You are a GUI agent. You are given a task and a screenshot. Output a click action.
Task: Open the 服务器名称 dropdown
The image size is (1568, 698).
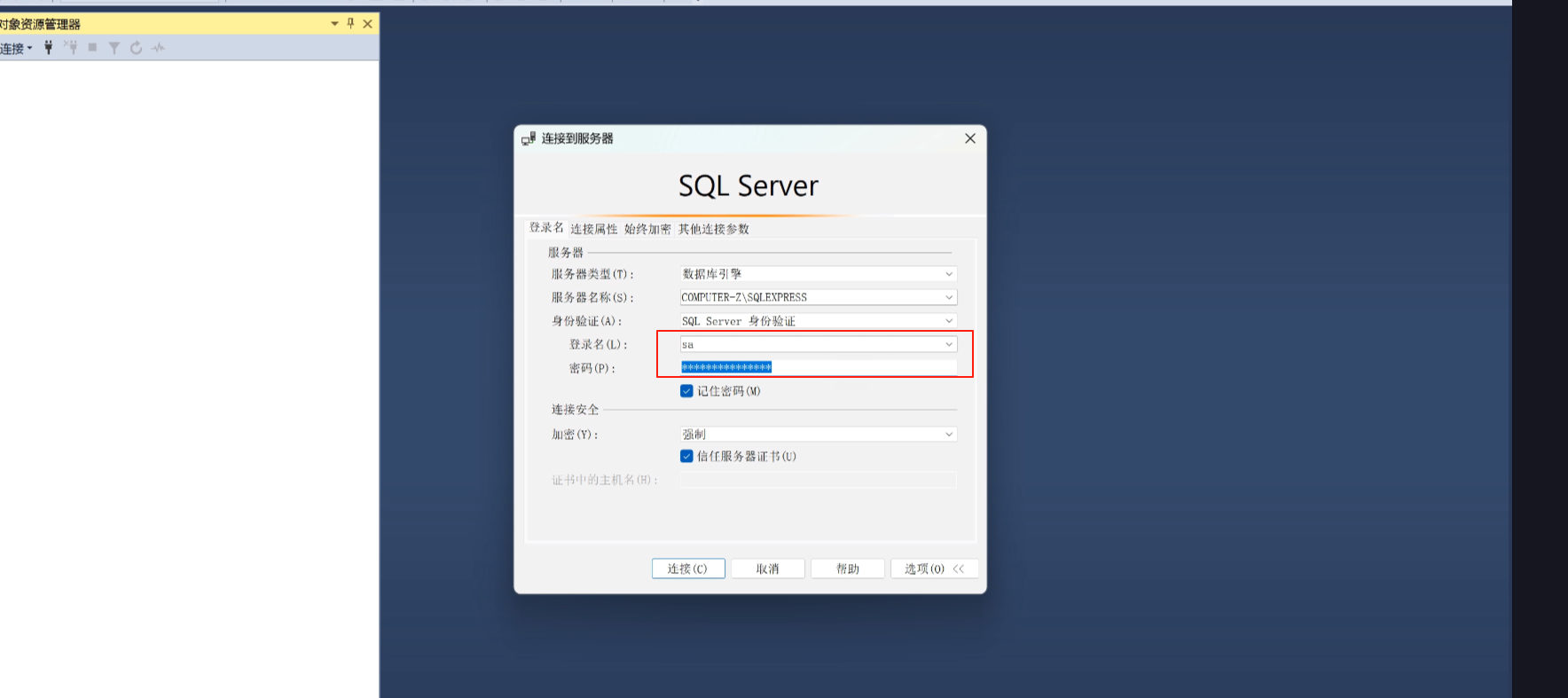tap(819, 297)
